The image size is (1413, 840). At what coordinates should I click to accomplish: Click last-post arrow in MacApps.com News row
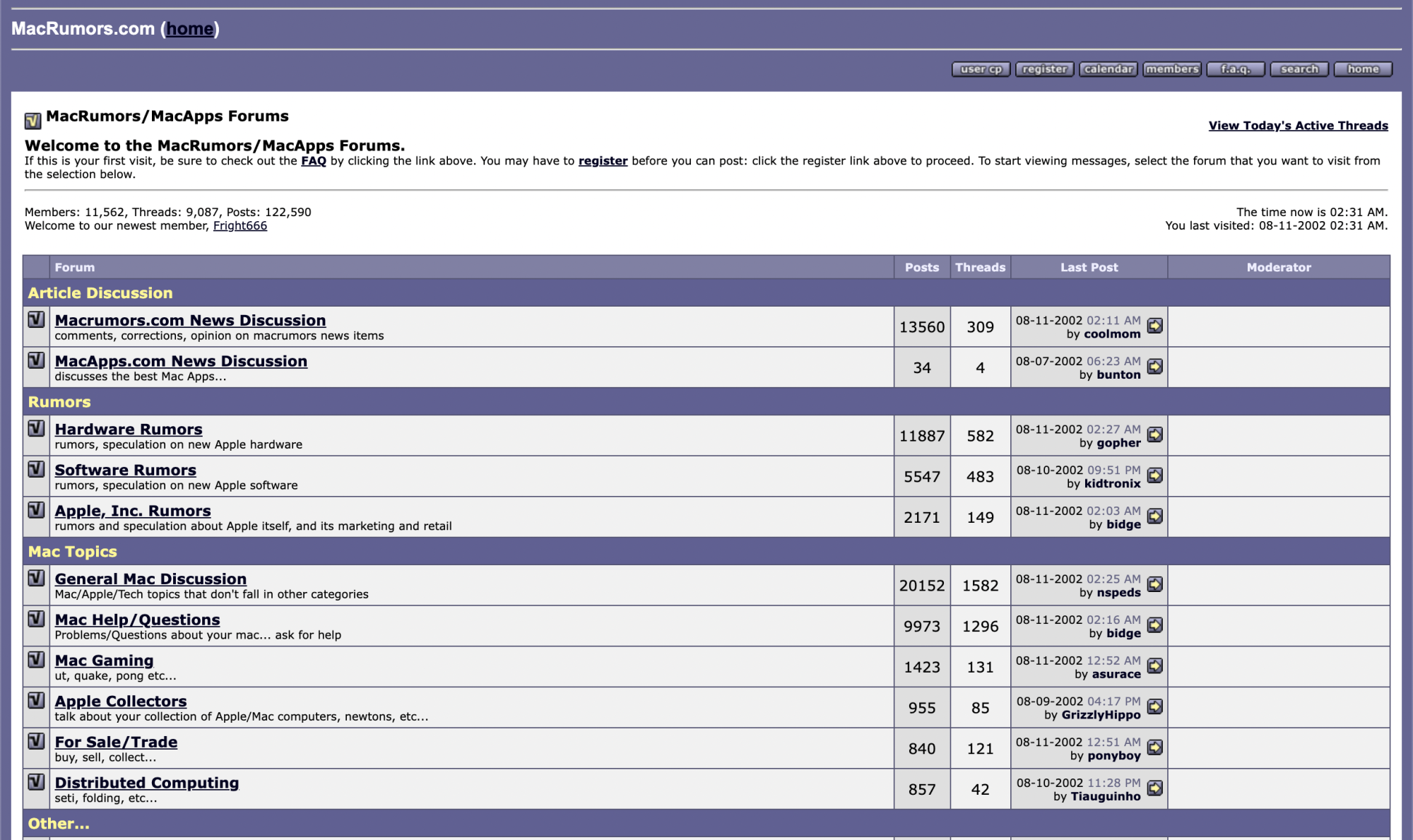1154,367
